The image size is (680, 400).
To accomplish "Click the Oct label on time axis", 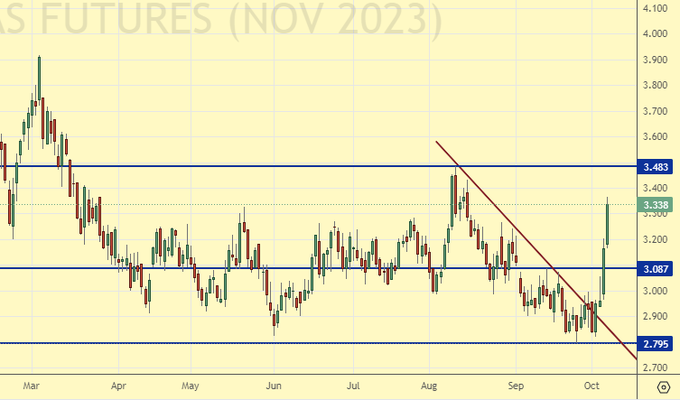I will tap(590, 384).
